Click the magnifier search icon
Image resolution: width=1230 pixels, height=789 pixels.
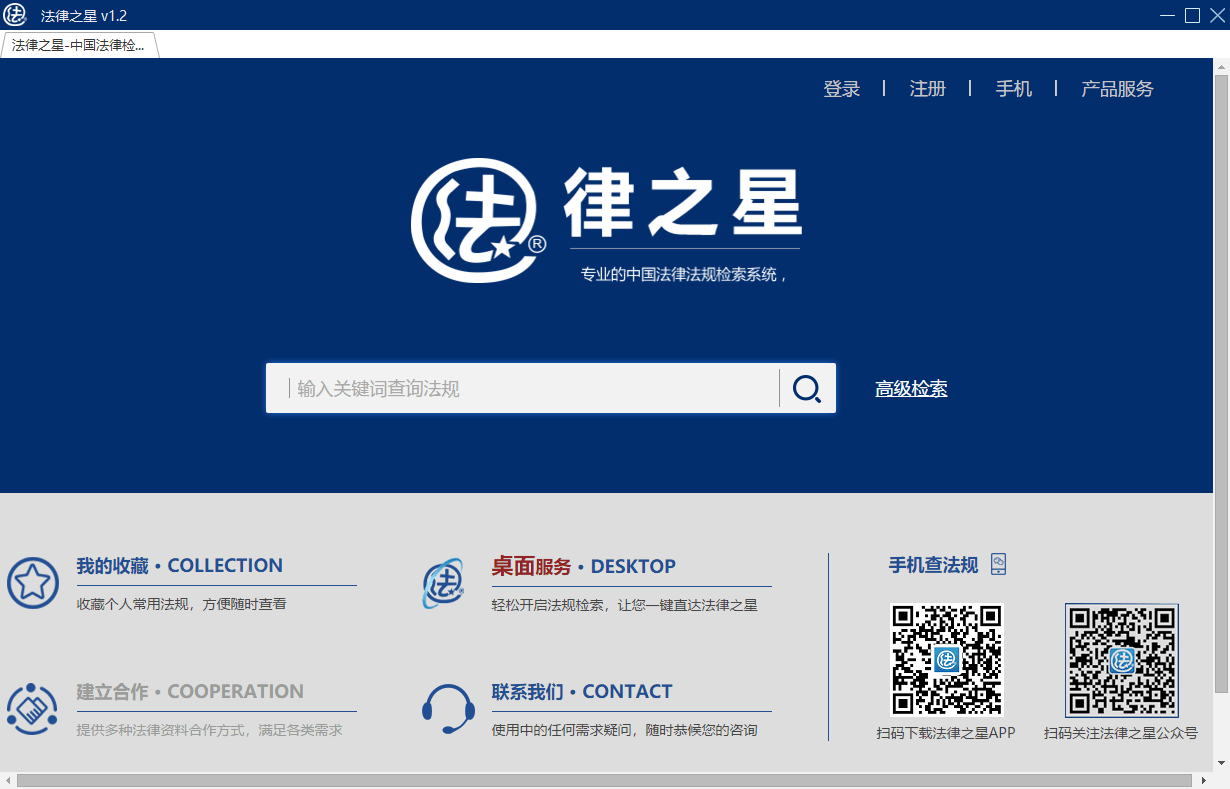[x=807, y=389]
